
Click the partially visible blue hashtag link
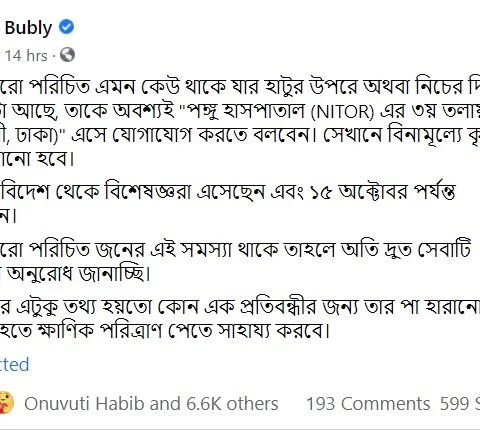click(14, 364)
